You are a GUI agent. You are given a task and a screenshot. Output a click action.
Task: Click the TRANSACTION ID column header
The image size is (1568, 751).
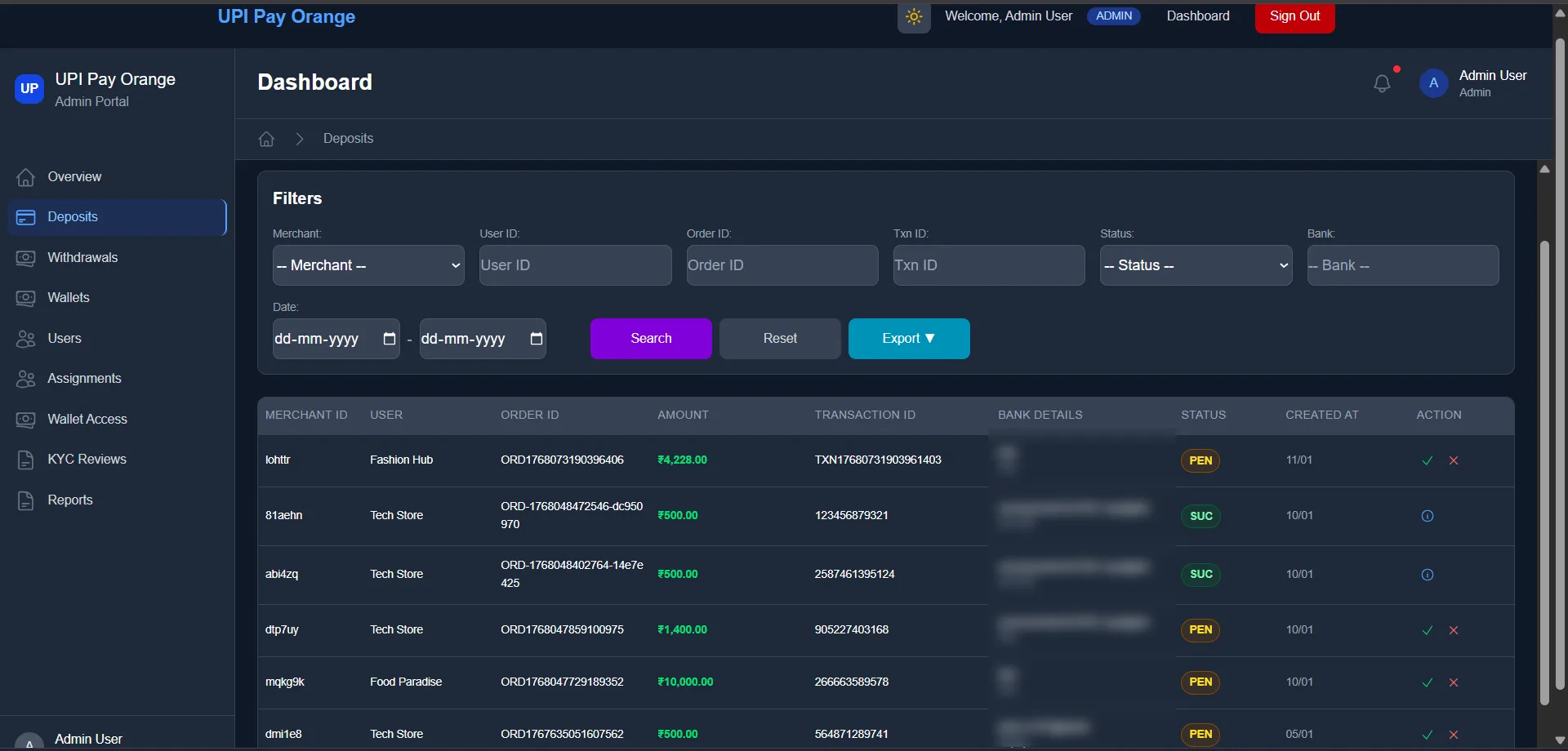865,415
